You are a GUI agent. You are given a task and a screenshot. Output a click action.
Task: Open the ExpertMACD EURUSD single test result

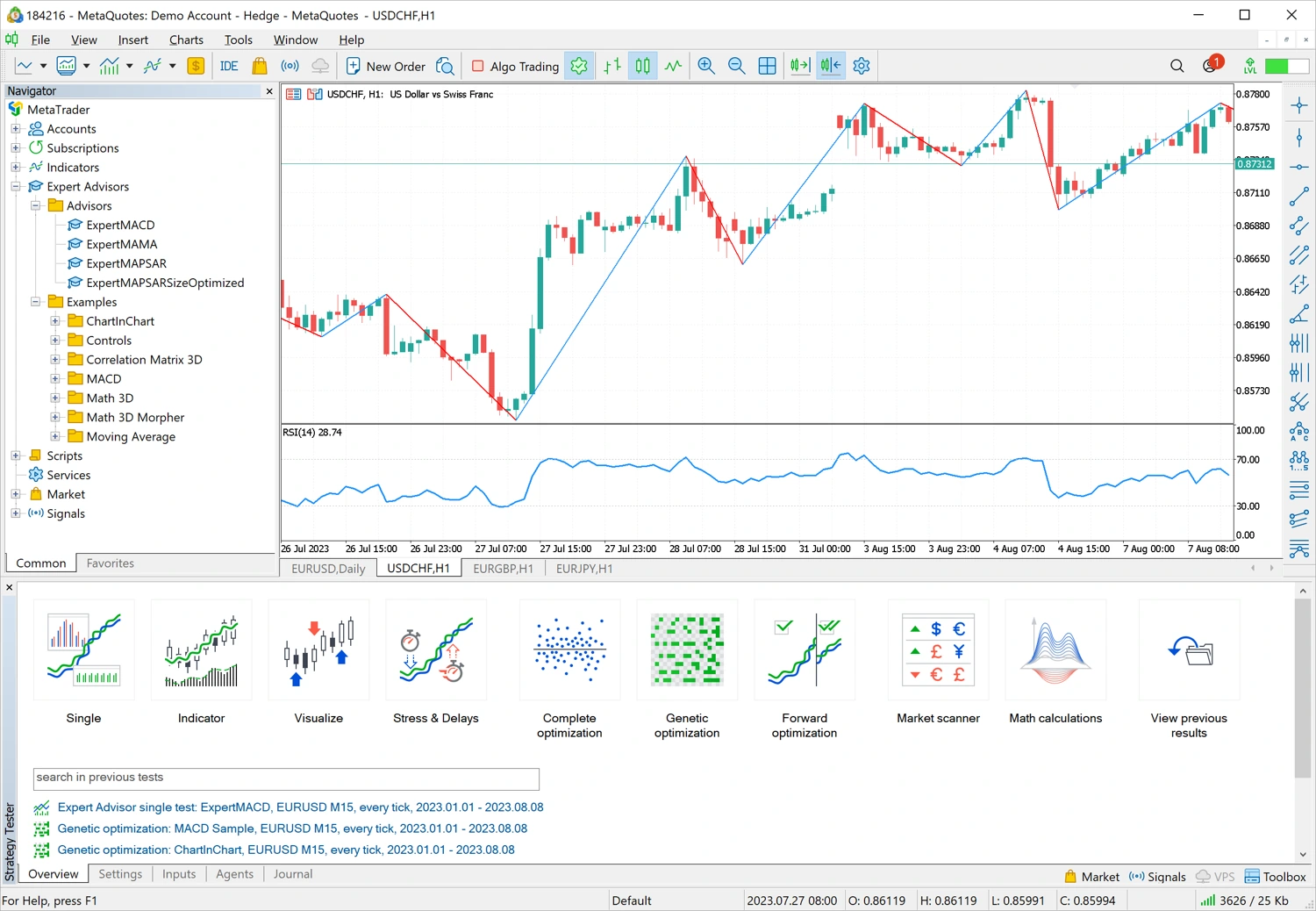tap(300, 807)
